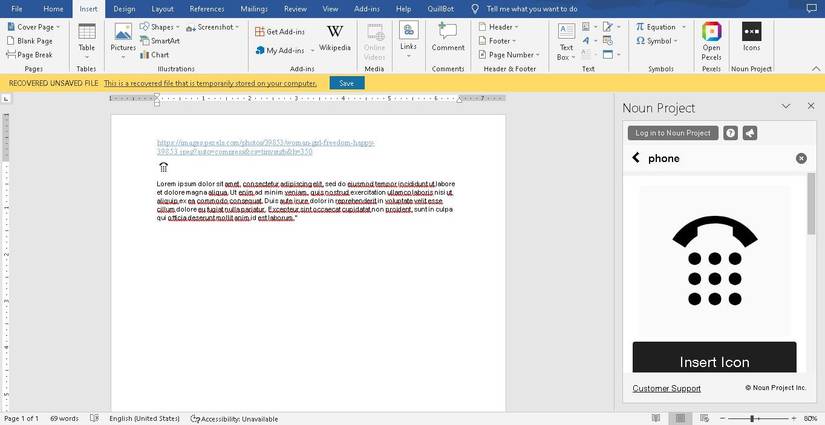Select the phone icon preview thumbnail

tap(715, 261)
